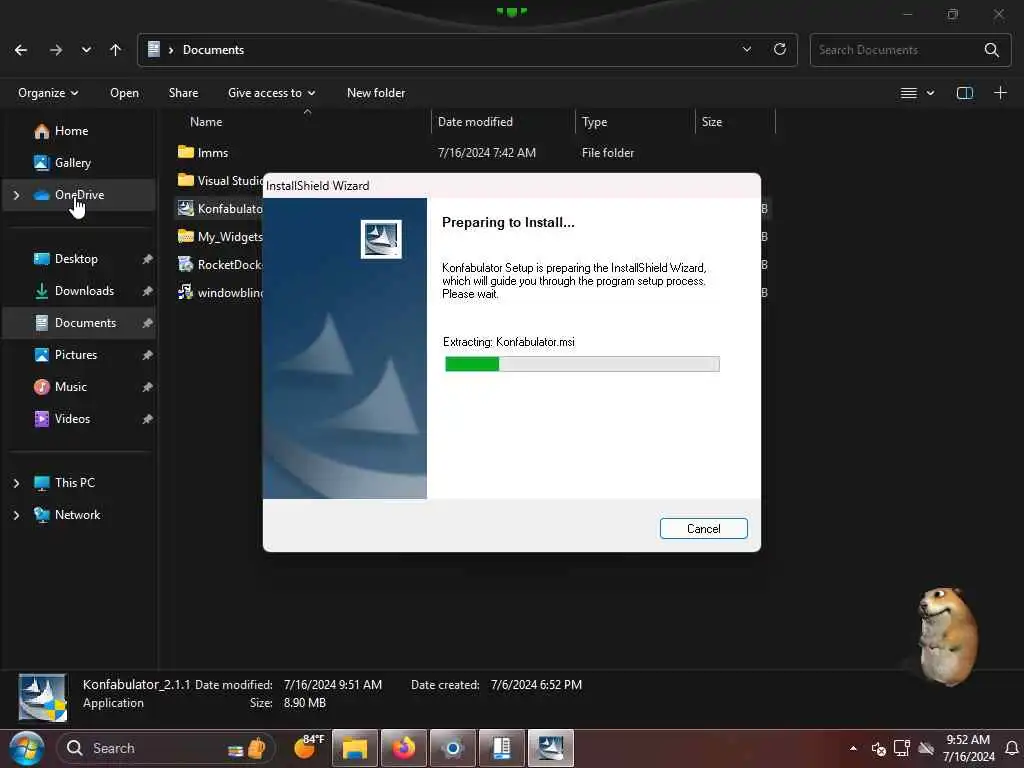Click the taskbar Search box
Viewport: 1024px width, 768px height.
166,748
